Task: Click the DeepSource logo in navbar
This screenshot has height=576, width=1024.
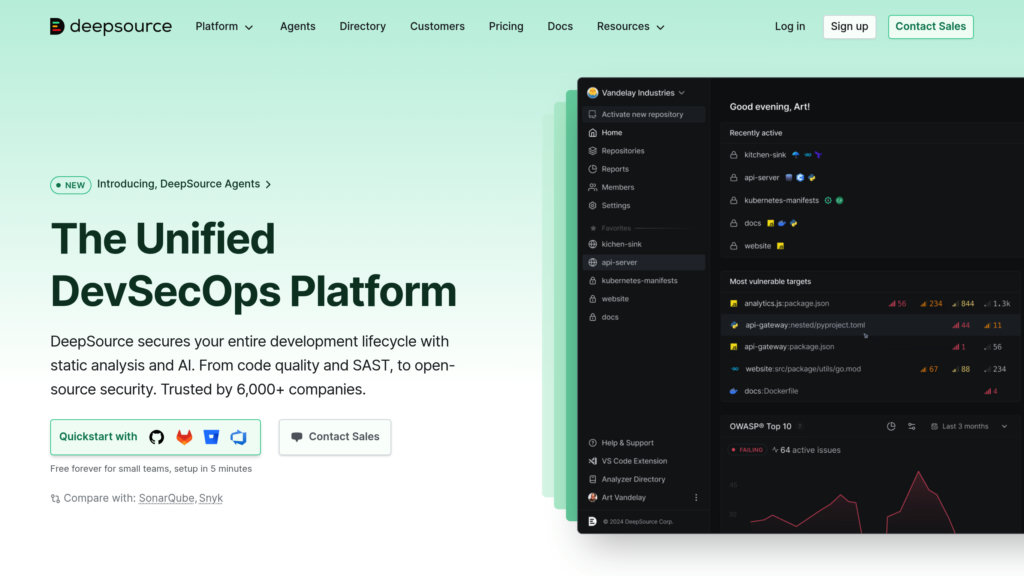Action: click(111, 27)
